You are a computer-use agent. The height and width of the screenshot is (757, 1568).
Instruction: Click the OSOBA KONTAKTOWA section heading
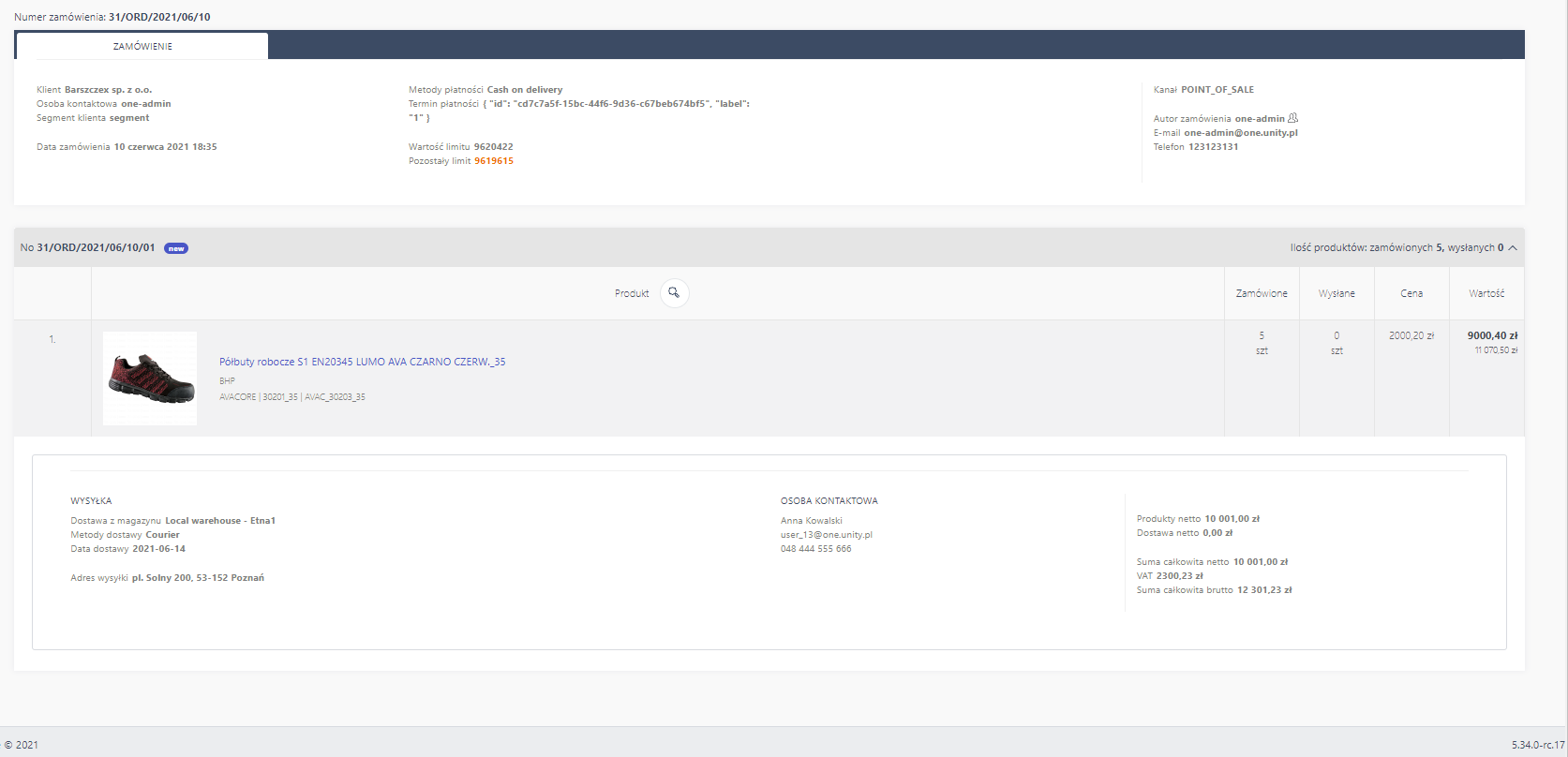tap(829, 501)
